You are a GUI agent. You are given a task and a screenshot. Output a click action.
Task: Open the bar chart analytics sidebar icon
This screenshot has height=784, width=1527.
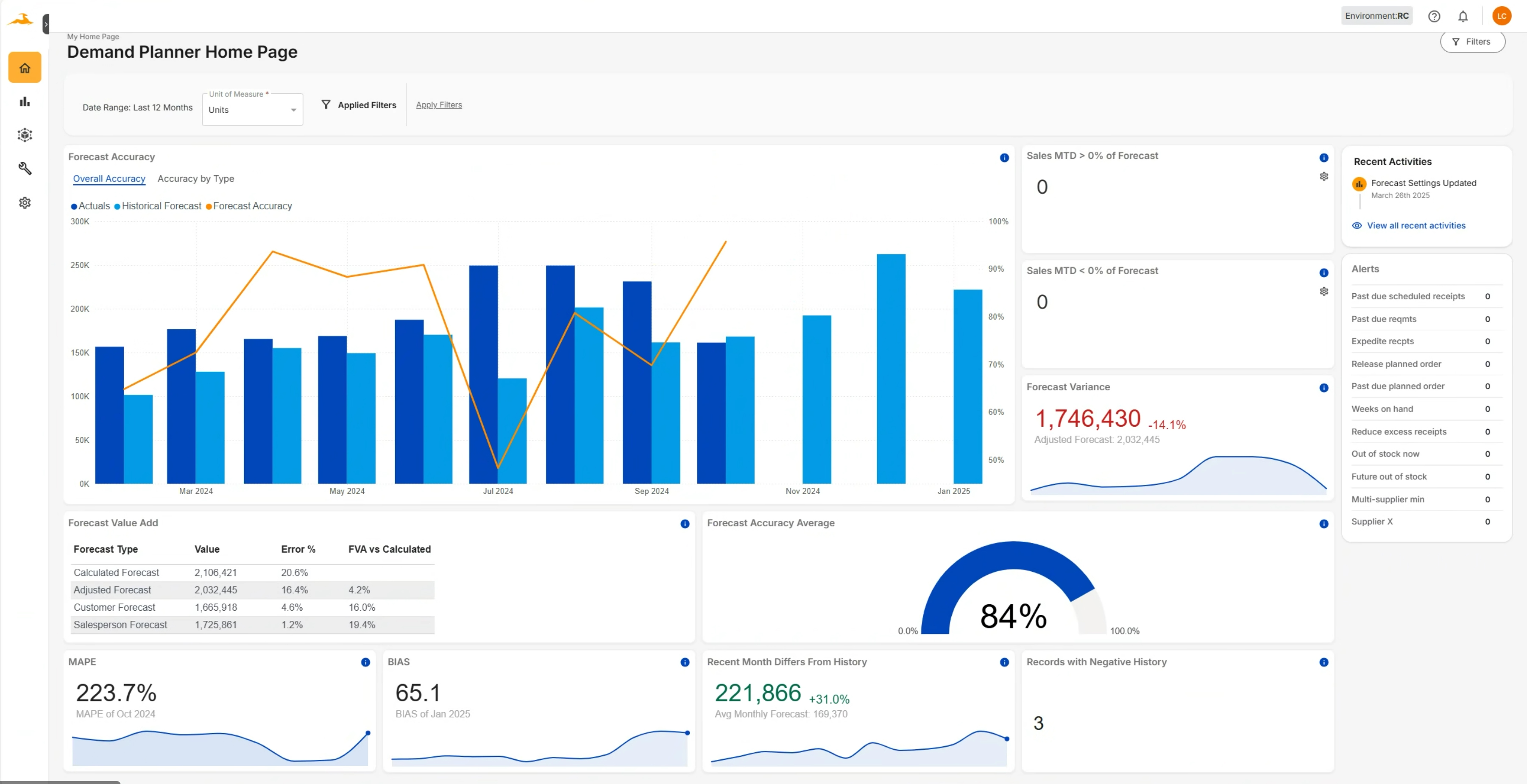tap(24, 101)
